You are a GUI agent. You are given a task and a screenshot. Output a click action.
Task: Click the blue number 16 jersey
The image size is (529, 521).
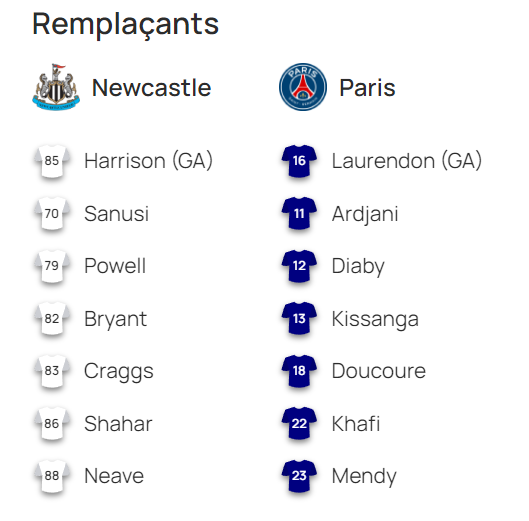(x=299, y=161)
